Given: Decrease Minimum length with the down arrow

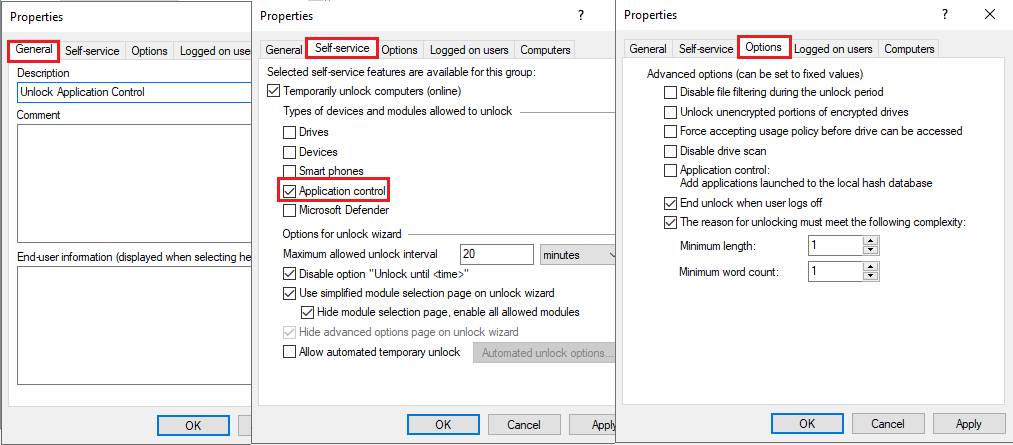Looking at the screenshot, I should [x=871, y=250].
